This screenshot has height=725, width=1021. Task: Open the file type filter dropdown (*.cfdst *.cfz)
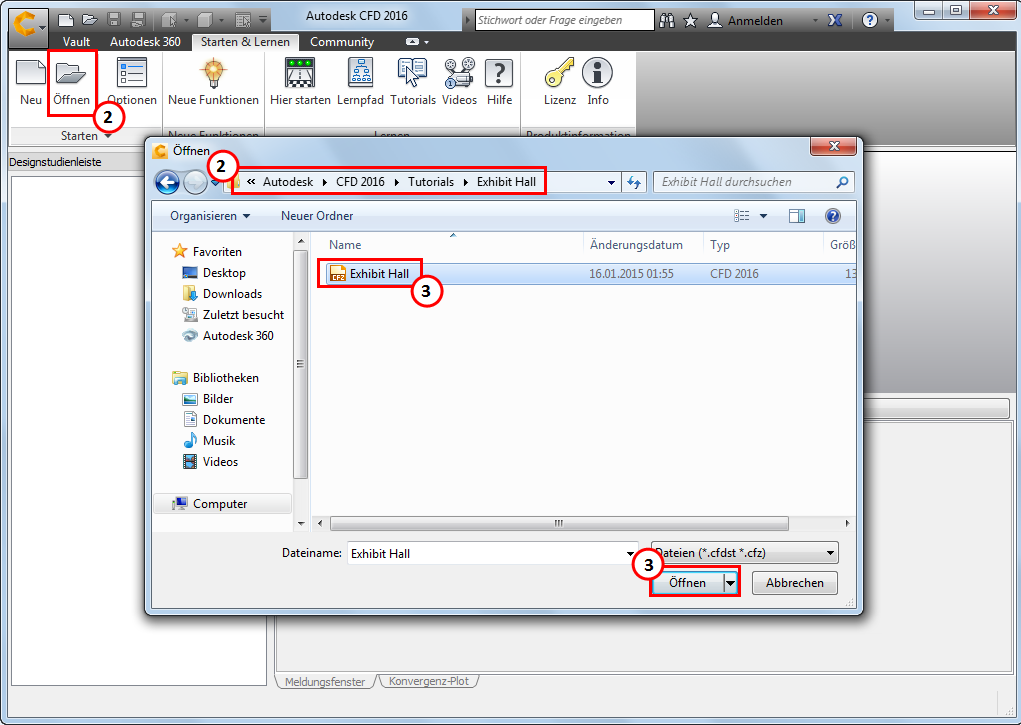click(745, 553)
